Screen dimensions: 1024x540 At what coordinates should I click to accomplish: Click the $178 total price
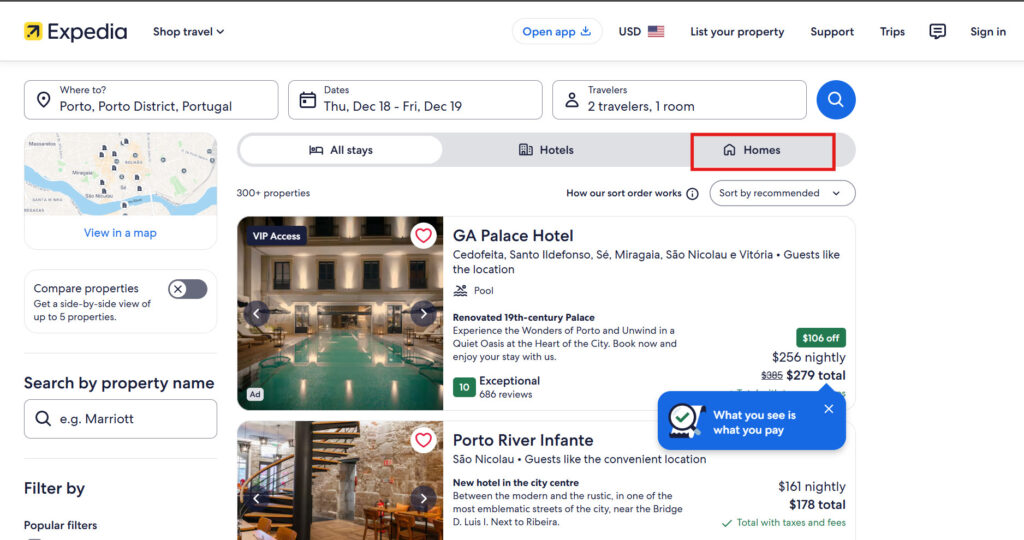point(817,505)
